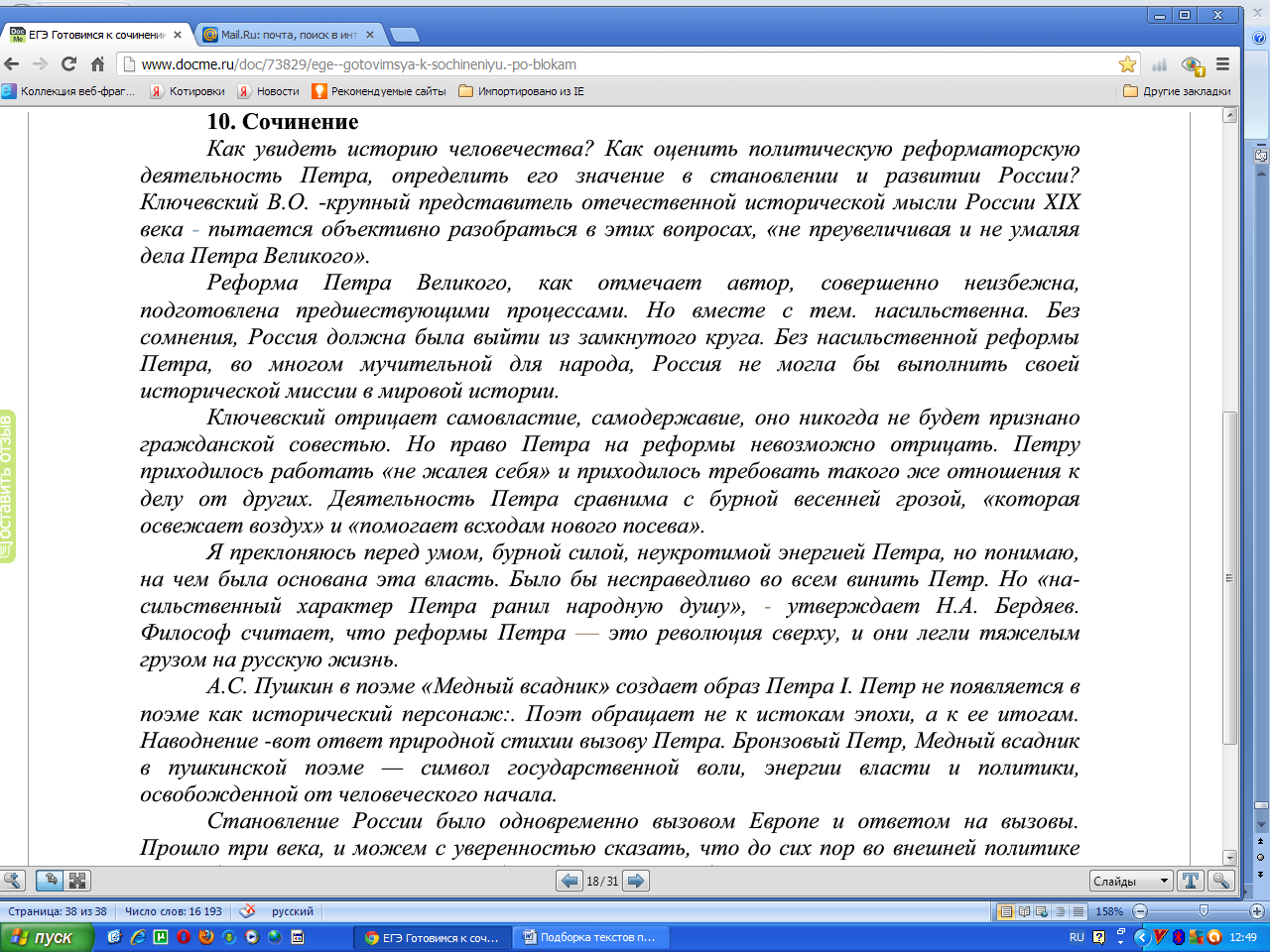Click the search magnifier in the viewer toolbar

[x=1221, y=881]
